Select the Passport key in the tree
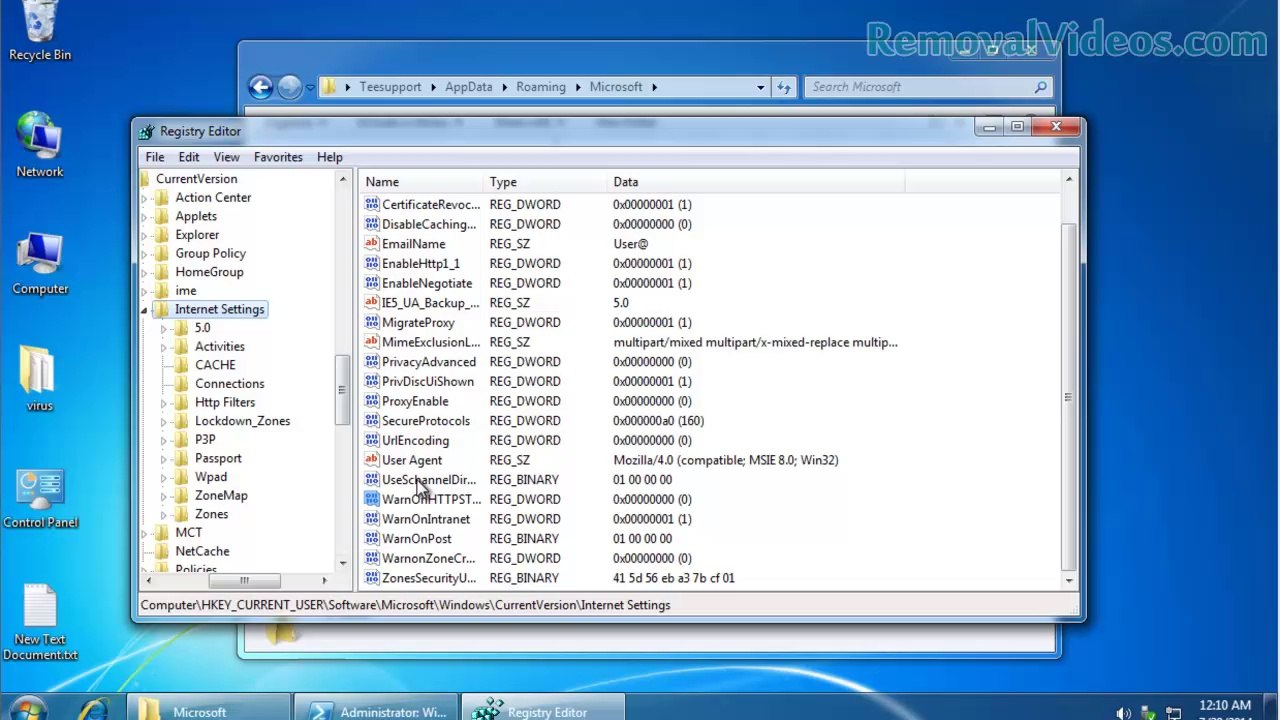The image size is (1280, 720). tap(218, 459)
